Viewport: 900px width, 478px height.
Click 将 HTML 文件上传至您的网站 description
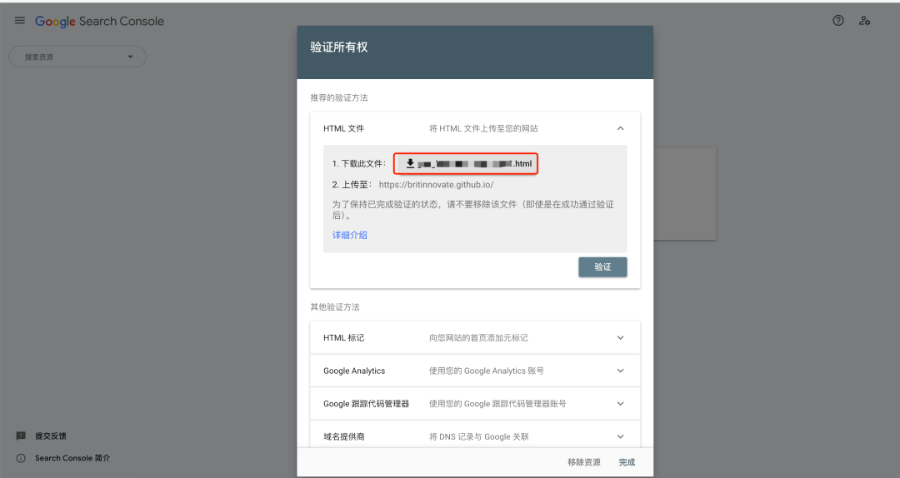(x=483, y=129)
